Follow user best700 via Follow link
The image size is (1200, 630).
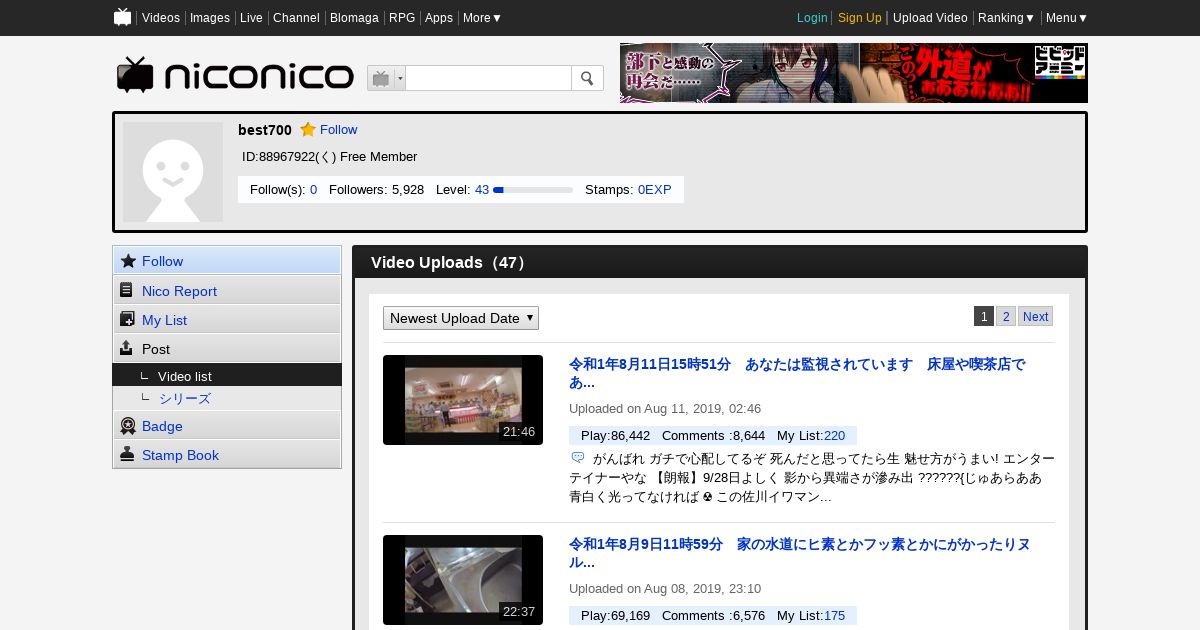click(338, 130)
